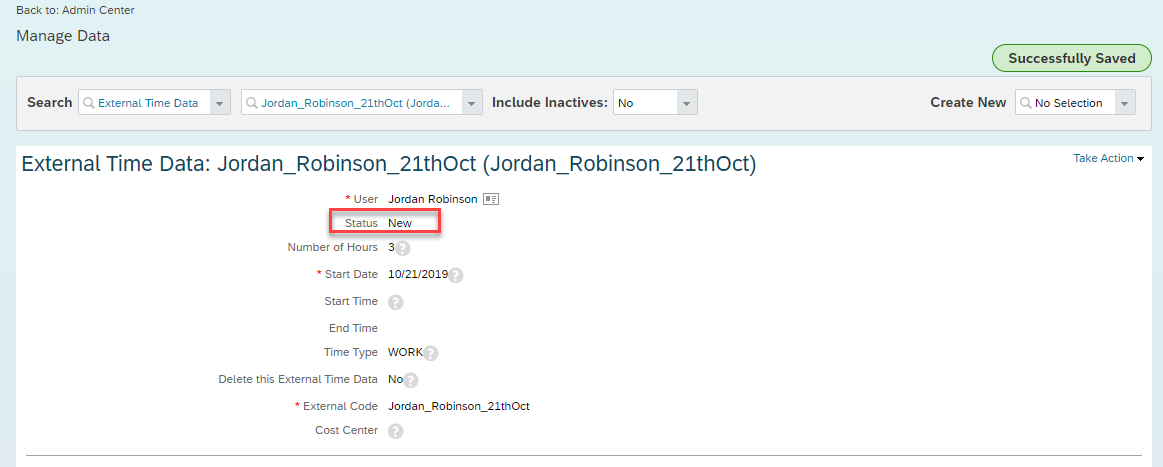Click the External Code value Jordan_Robinson_21thOct

point(458,406)
